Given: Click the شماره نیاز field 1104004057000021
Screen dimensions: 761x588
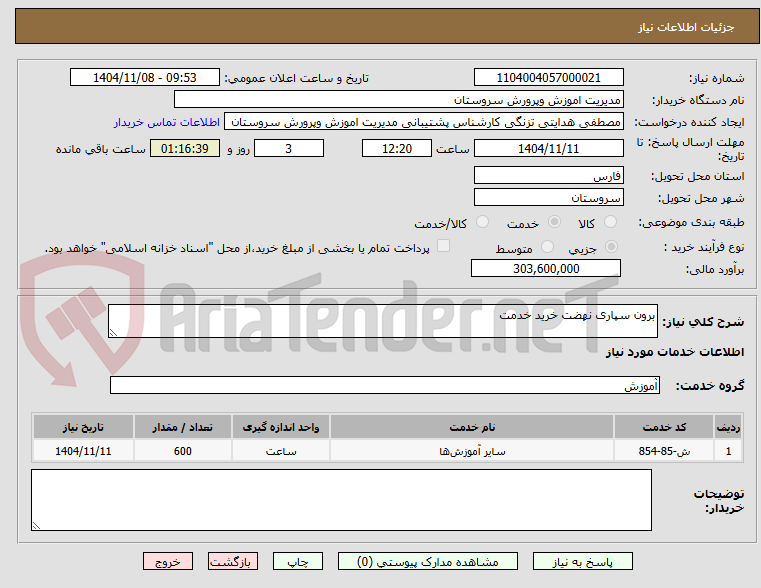Looking at the screenshot, I should click(548, 78).
